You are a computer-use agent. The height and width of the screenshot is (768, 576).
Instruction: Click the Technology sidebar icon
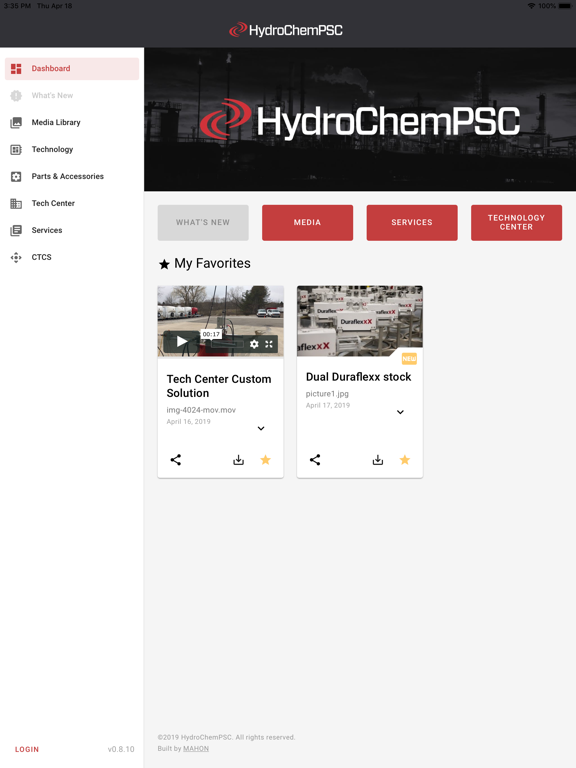click(16, 149)
